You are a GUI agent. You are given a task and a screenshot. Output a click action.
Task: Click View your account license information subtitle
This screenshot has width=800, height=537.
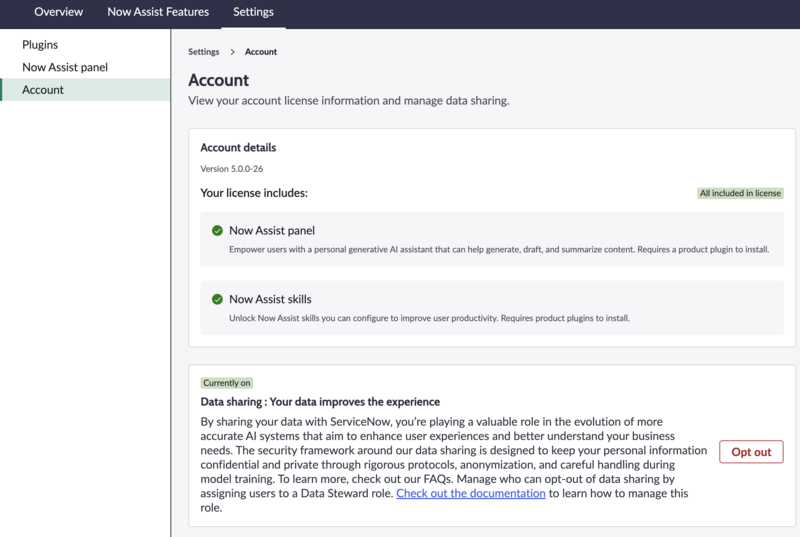(x=348, y=100)
